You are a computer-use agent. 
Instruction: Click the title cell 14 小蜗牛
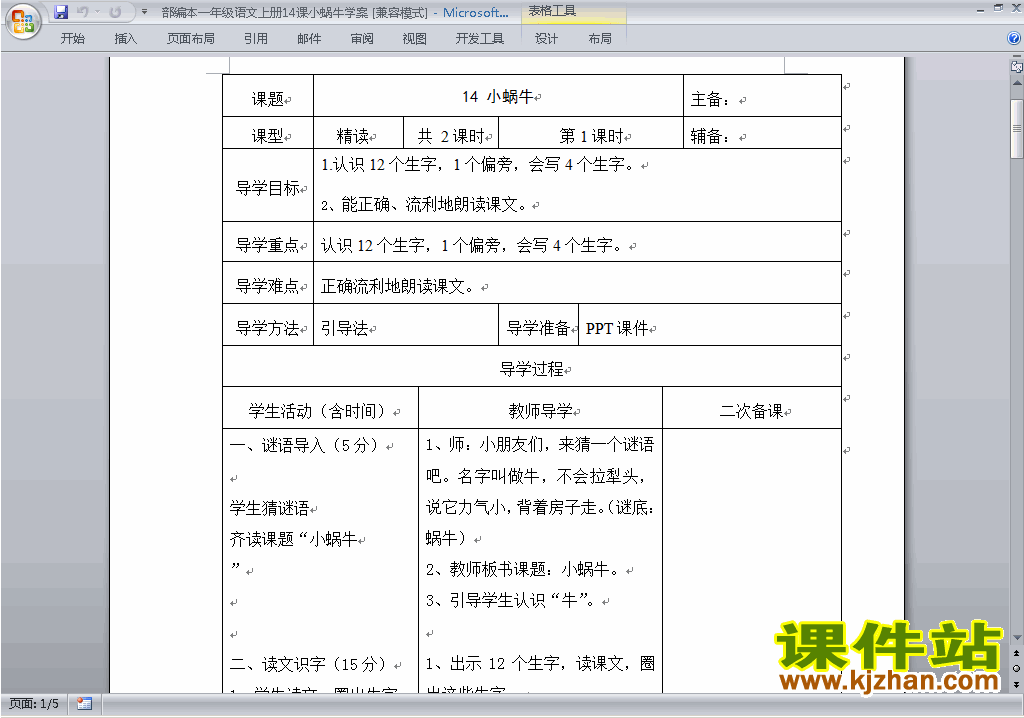[499, 97]
